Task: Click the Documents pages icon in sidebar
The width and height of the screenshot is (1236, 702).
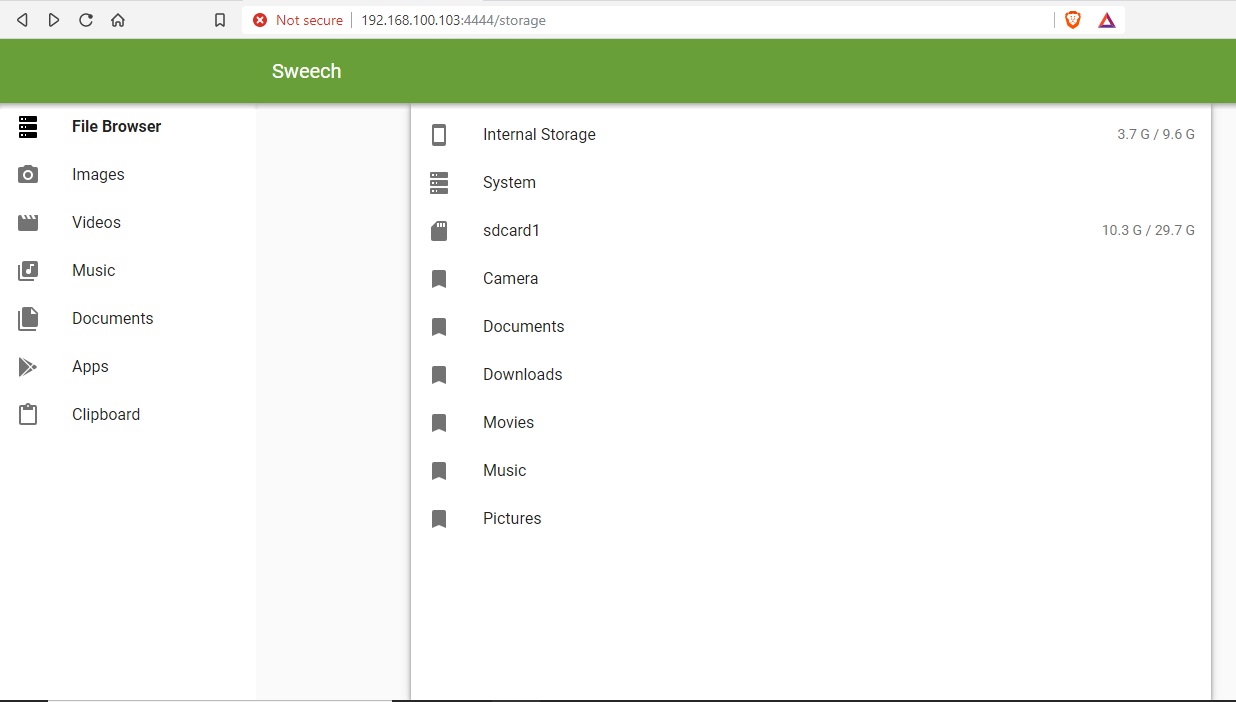Action: (28, 319)
